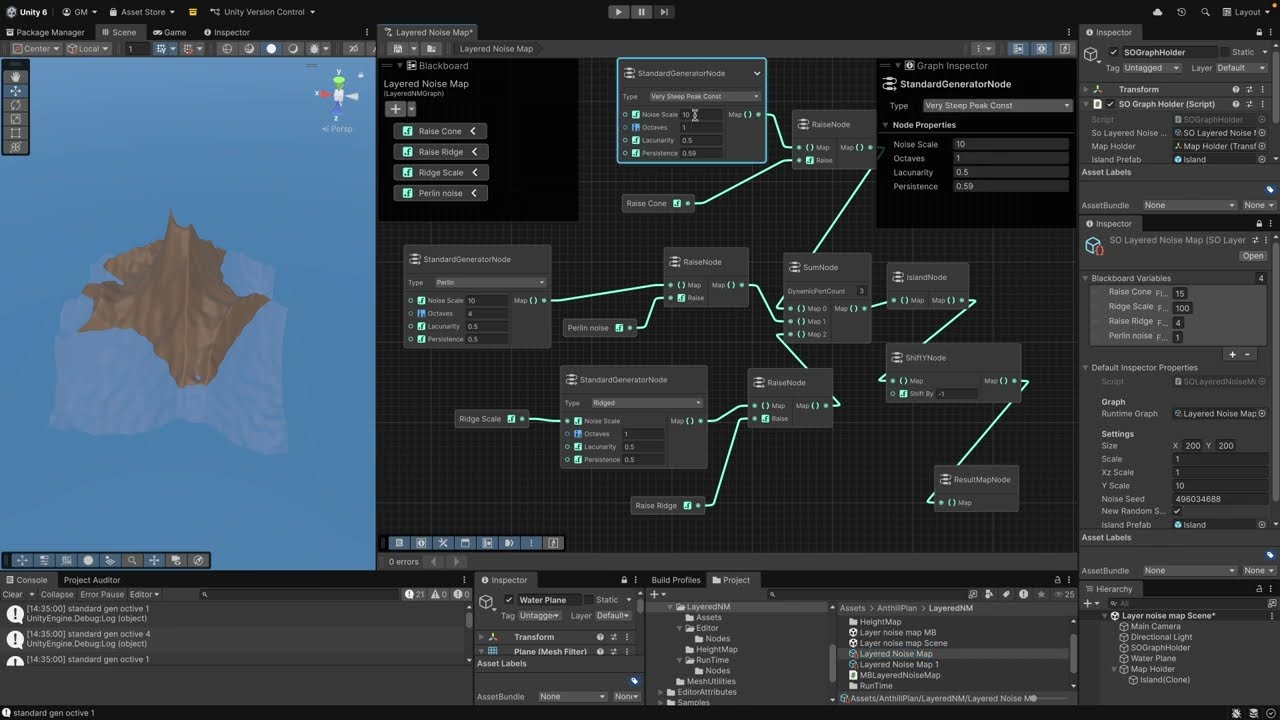The height and width of the screenshot is (720, 1280).
Task: Toggle Collapse in Console toolbar
Action: coord(57,594)
